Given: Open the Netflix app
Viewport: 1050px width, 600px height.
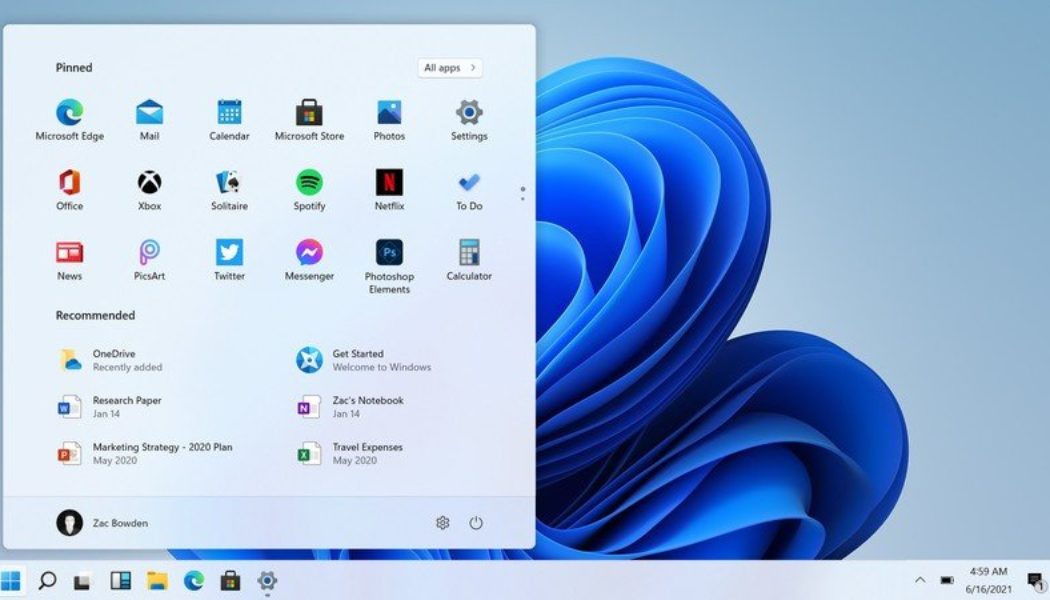Looking at the screenshot, I should tap(388, 190).
